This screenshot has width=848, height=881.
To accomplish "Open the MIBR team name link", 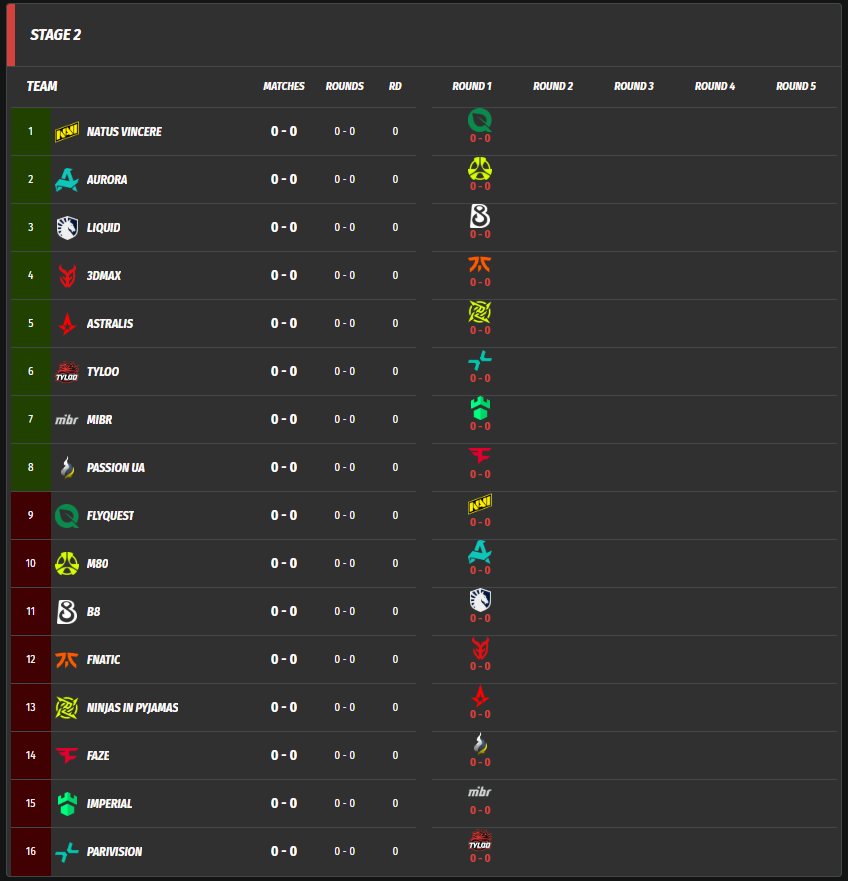I will click(99, 420).
